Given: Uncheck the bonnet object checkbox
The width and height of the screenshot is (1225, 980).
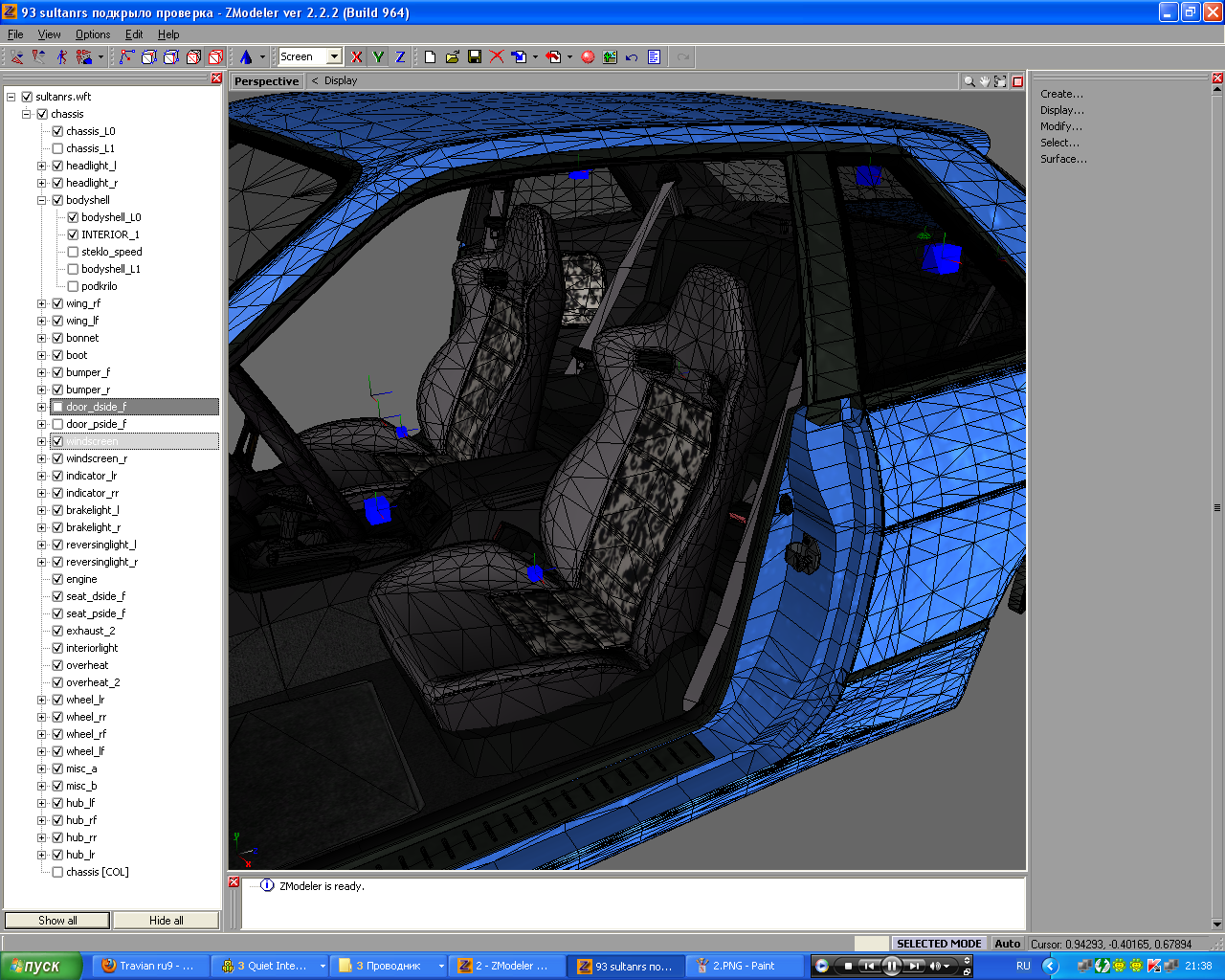Looking at the screenshot, I should coord(57,338).
